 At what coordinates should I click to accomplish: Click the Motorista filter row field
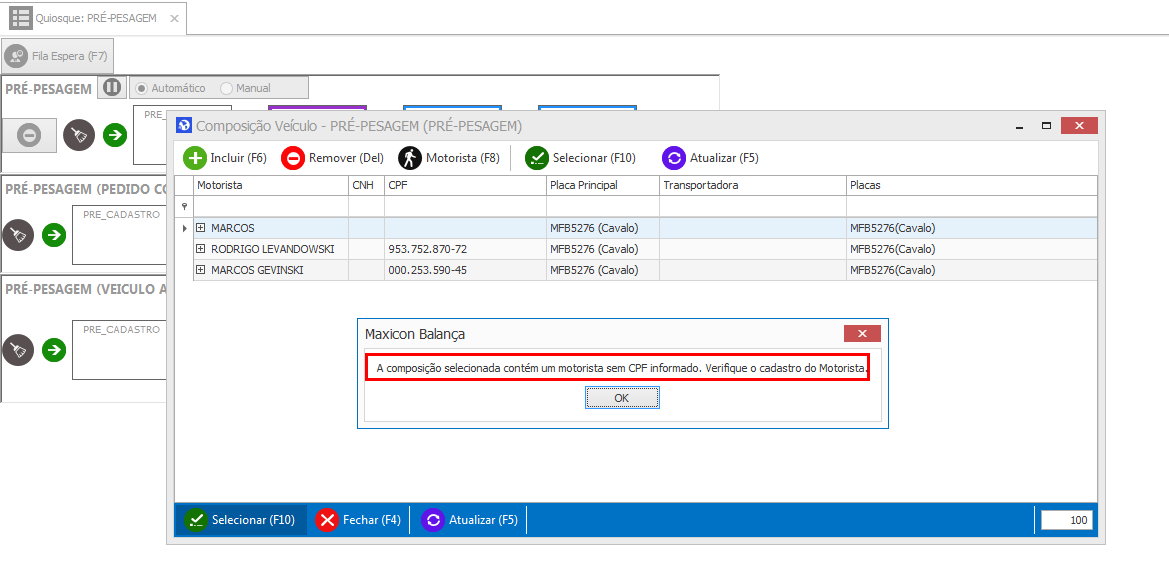270,206
